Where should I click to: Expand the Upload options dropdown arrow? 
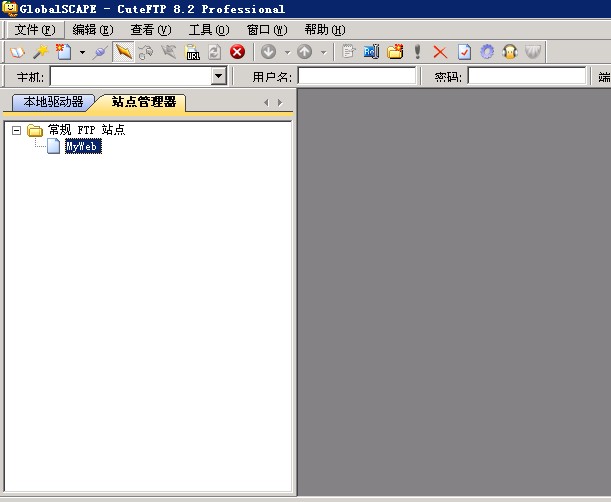pyautogui.click(x=323, y=52)
